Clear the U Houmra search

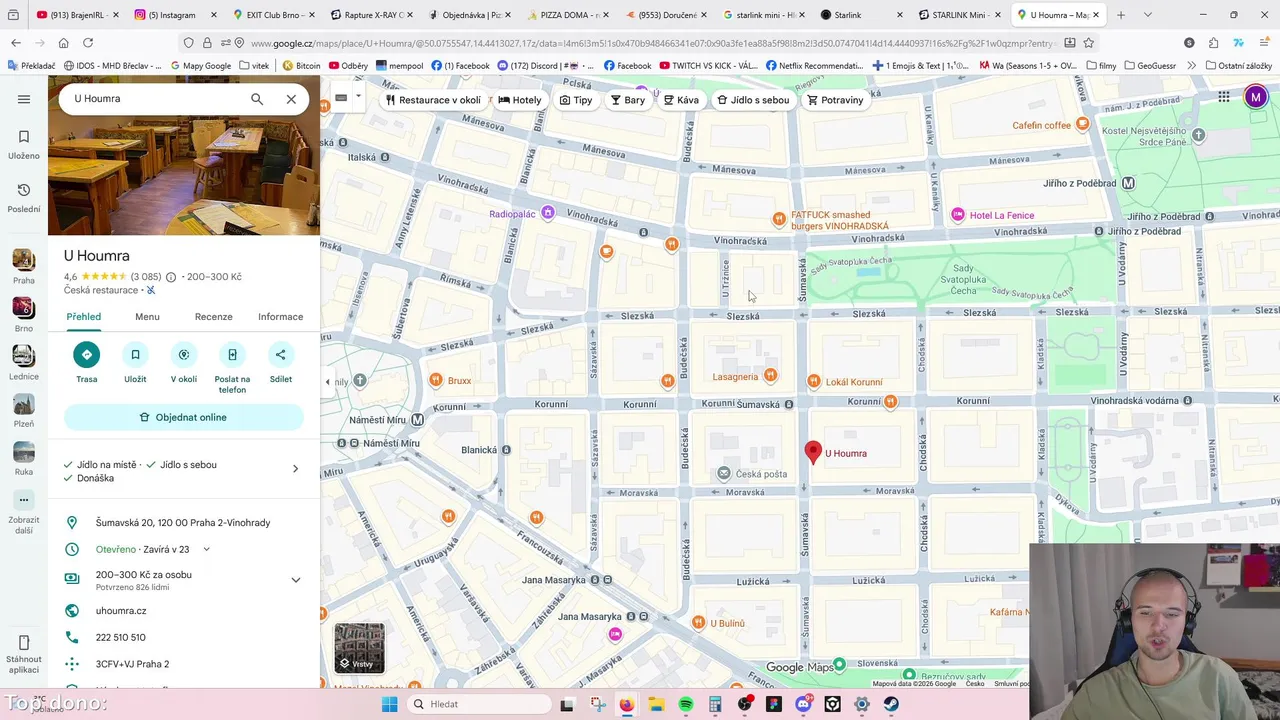[x=291, y=99]
